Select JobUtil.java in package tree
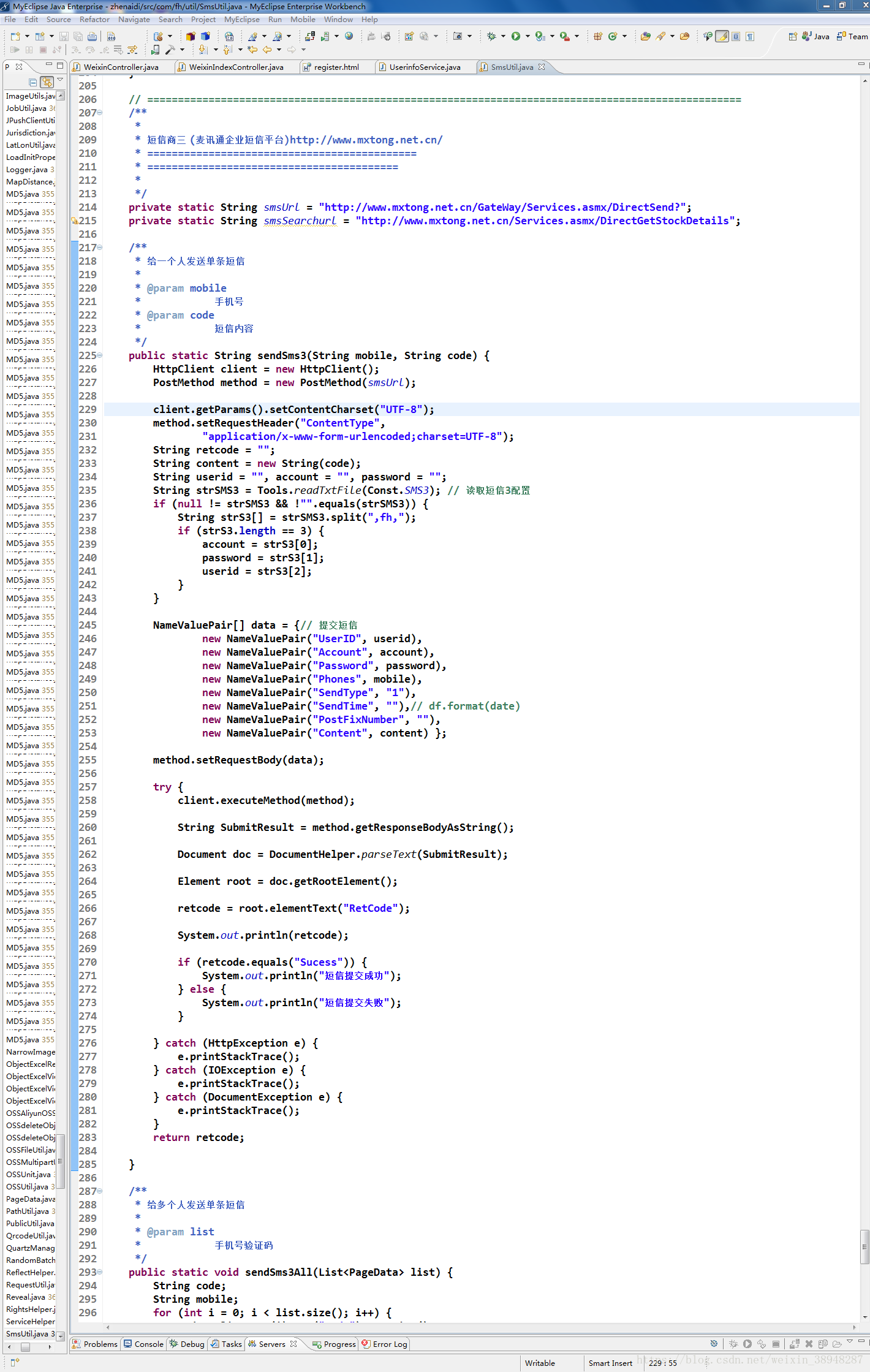Viewport: 870px width, 1372px height. pyautogui.click(x=30, y=108)
